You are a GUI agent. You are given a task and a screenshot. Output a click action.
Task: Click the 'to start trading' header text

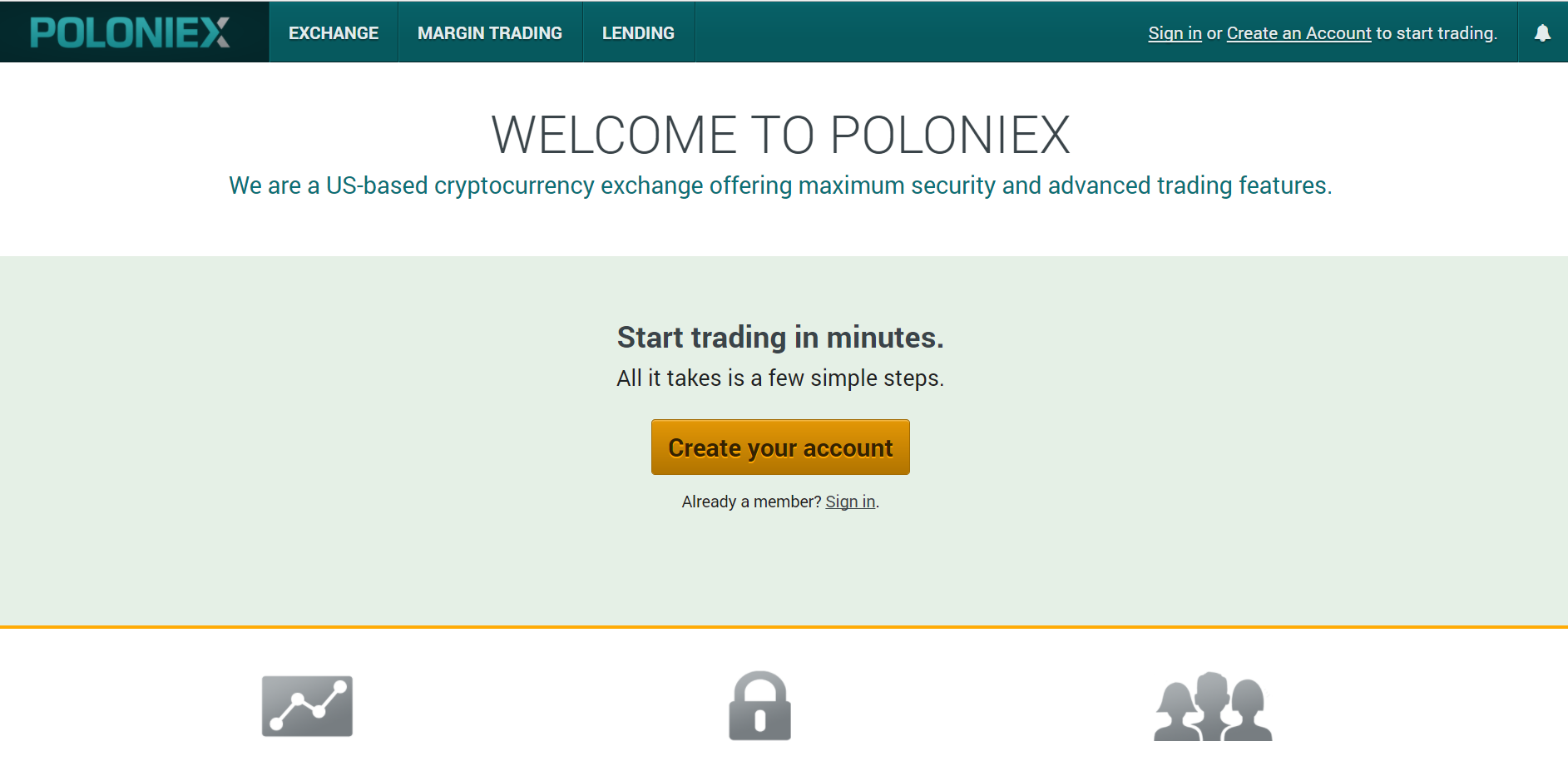click(1437, 33)
